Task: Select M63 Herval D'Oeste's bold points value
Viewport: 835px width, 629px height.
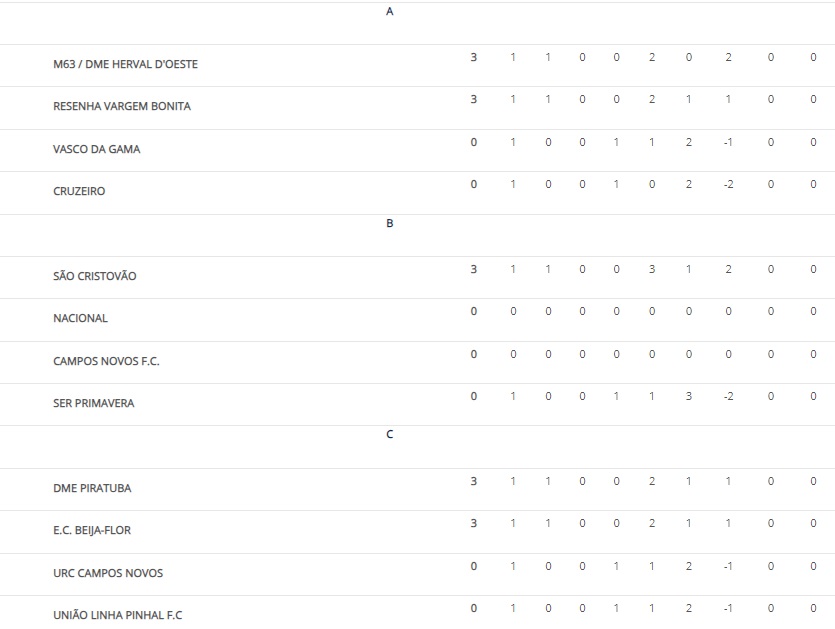Action: click(473, 57)
